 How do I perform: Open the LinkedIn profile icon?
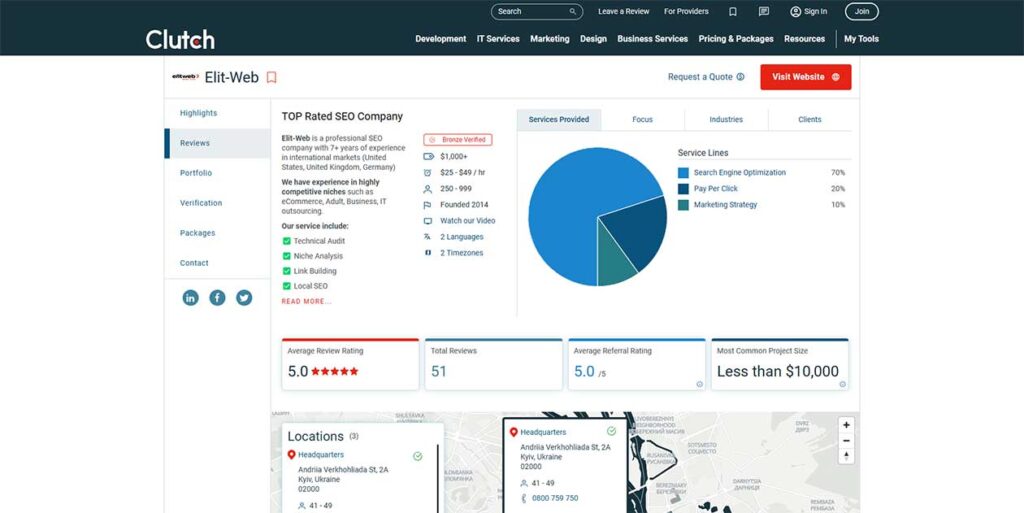(x=191, y=298)
